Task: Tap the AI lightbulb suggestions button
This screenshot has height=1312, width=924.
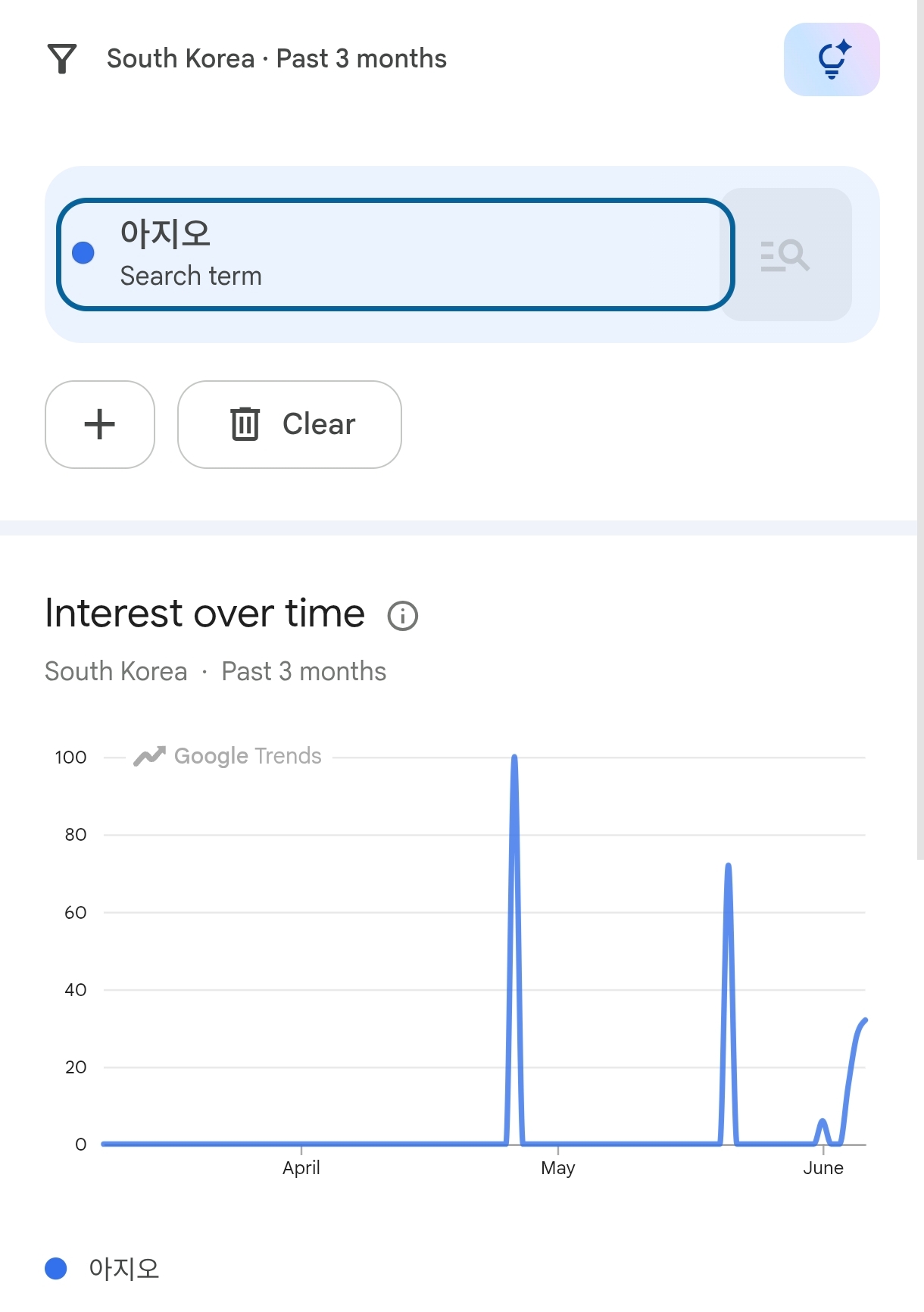Action: coord(832,59)
